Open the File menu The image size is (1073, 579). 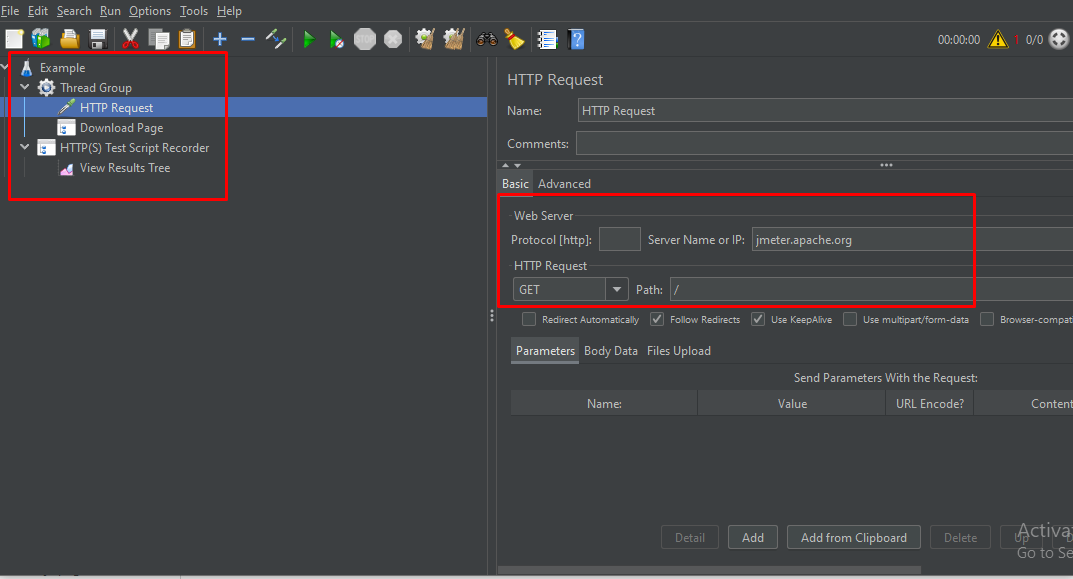[x=10, y=11]
